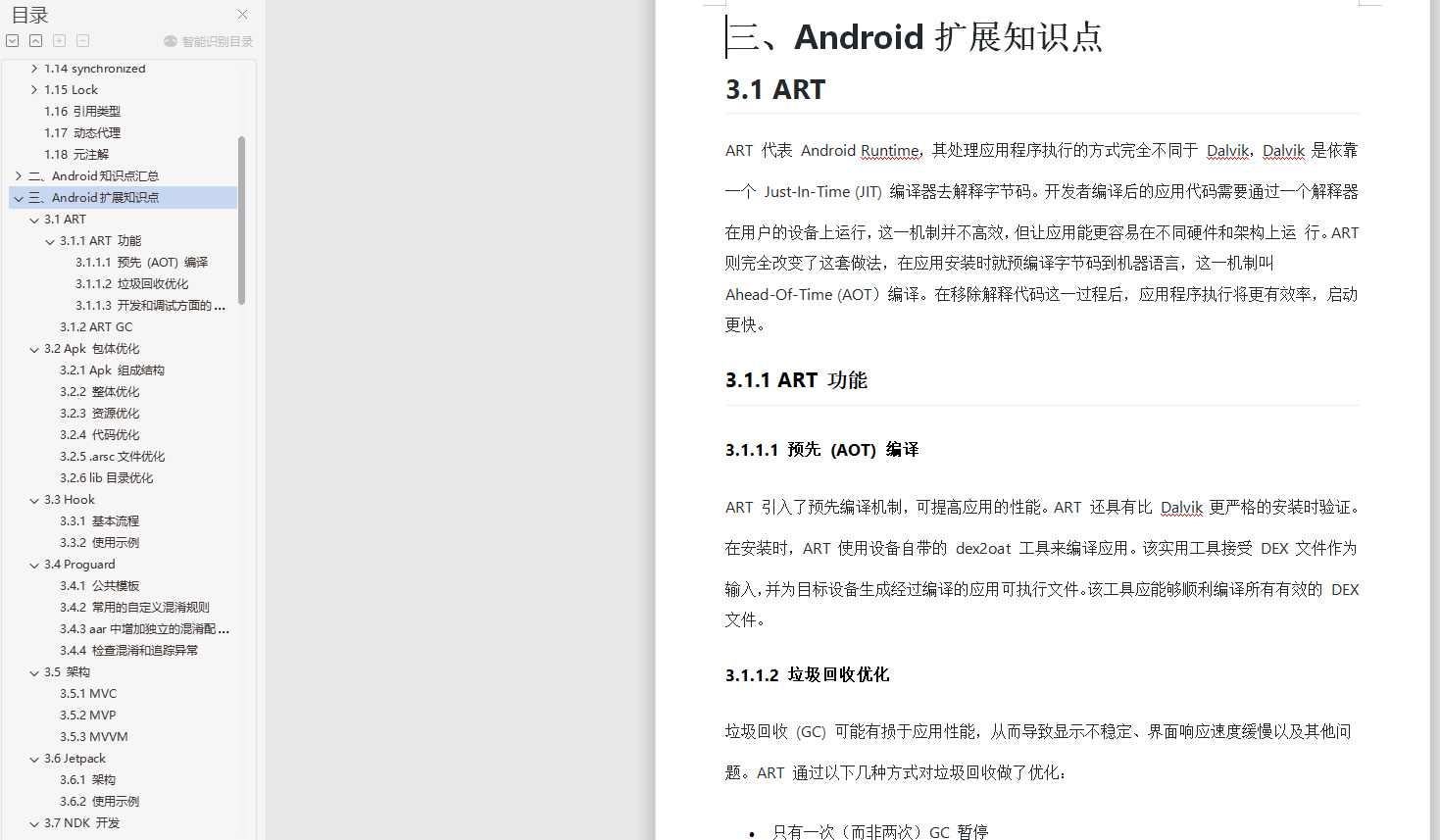Open 3.1.1.3 开发和调试方面的 entry

tap(150, 306)
